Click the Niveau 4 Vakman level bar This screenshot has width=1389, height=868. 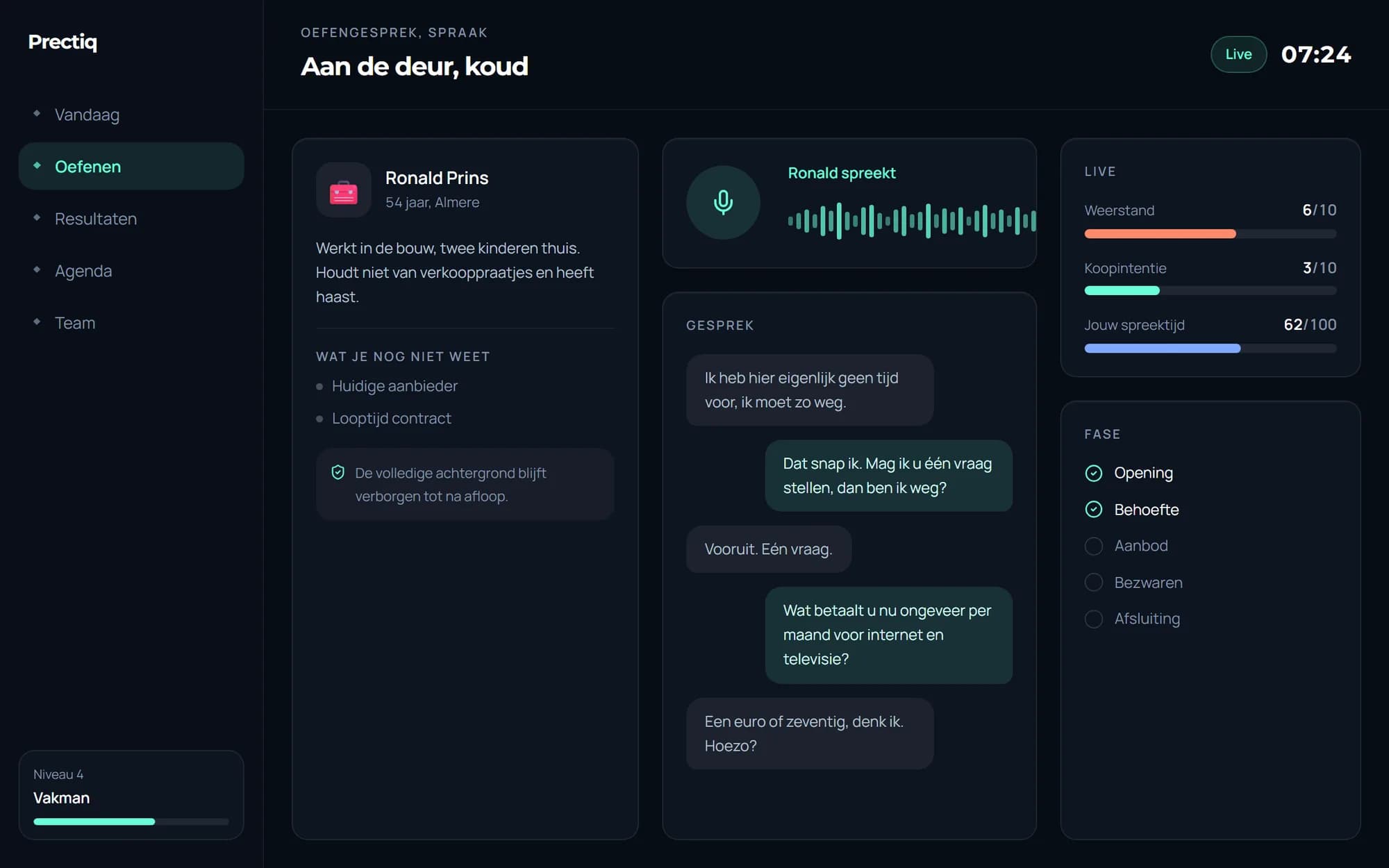point(131,821)
